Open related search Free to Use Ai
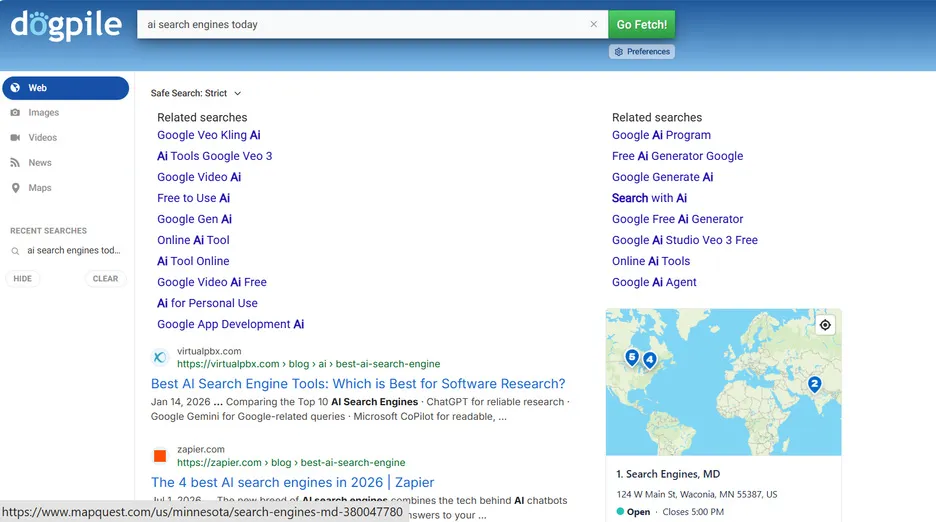 pyautogui.click(x=193, y=198)
